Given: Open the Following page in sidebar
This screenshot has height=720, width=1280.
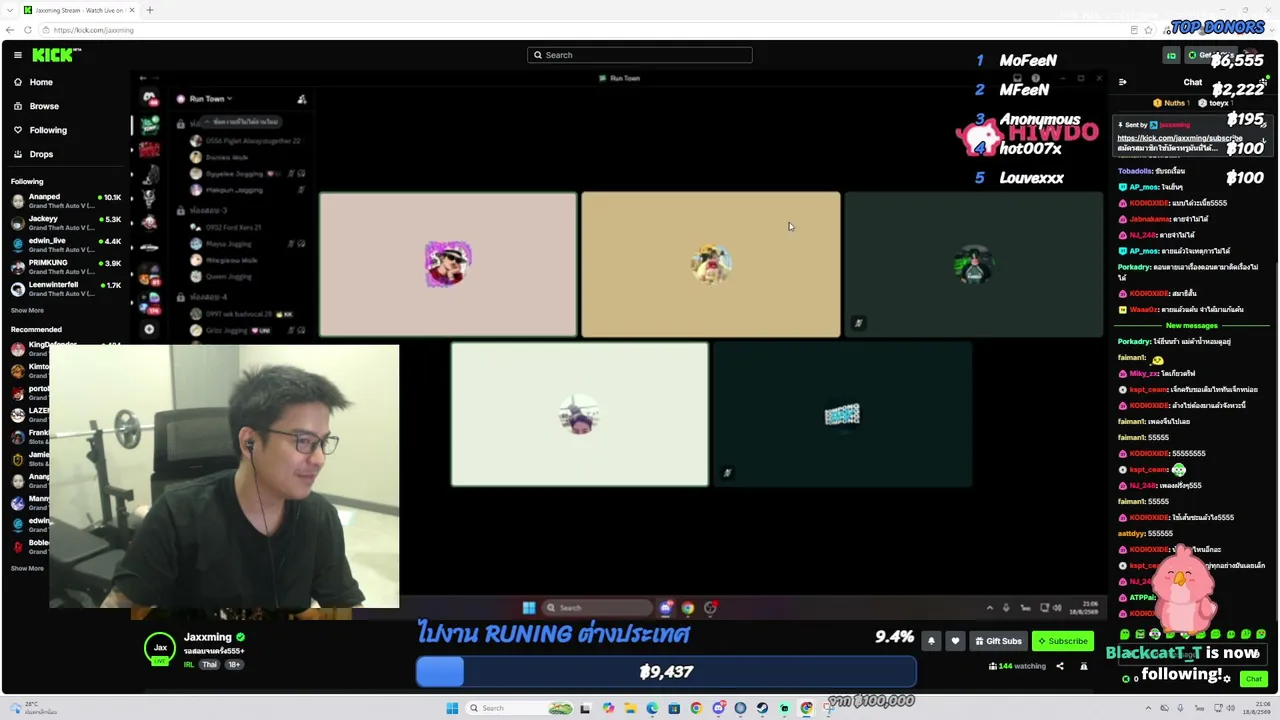Looking at the screenshot, I should [48, 130].
